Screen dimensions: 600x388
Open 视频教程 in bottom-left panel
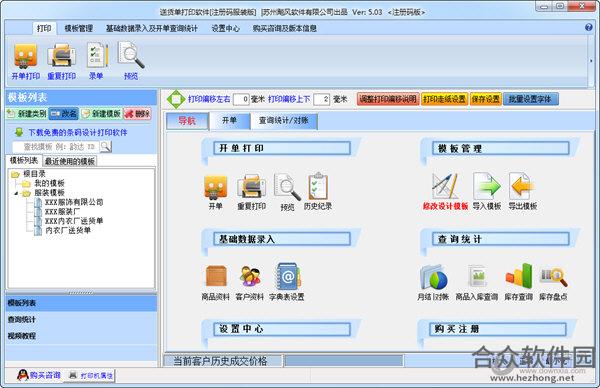pos(81,336)
